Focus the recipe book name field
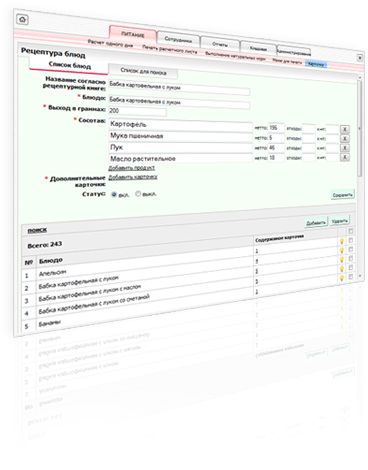Image resolution: width=368 pixels, height=470 pixels. click(179, 88)
